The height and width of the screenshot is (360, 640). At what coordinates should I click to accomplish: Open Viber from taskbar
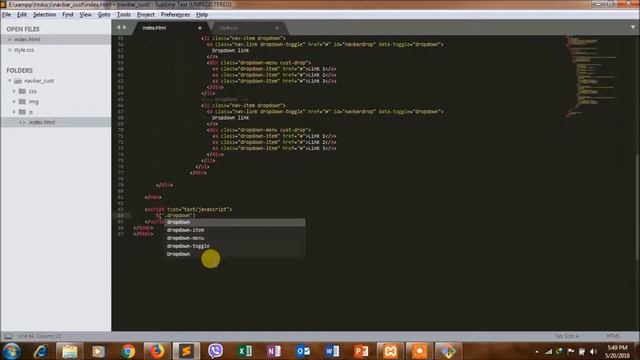click(x=216, y=351)
